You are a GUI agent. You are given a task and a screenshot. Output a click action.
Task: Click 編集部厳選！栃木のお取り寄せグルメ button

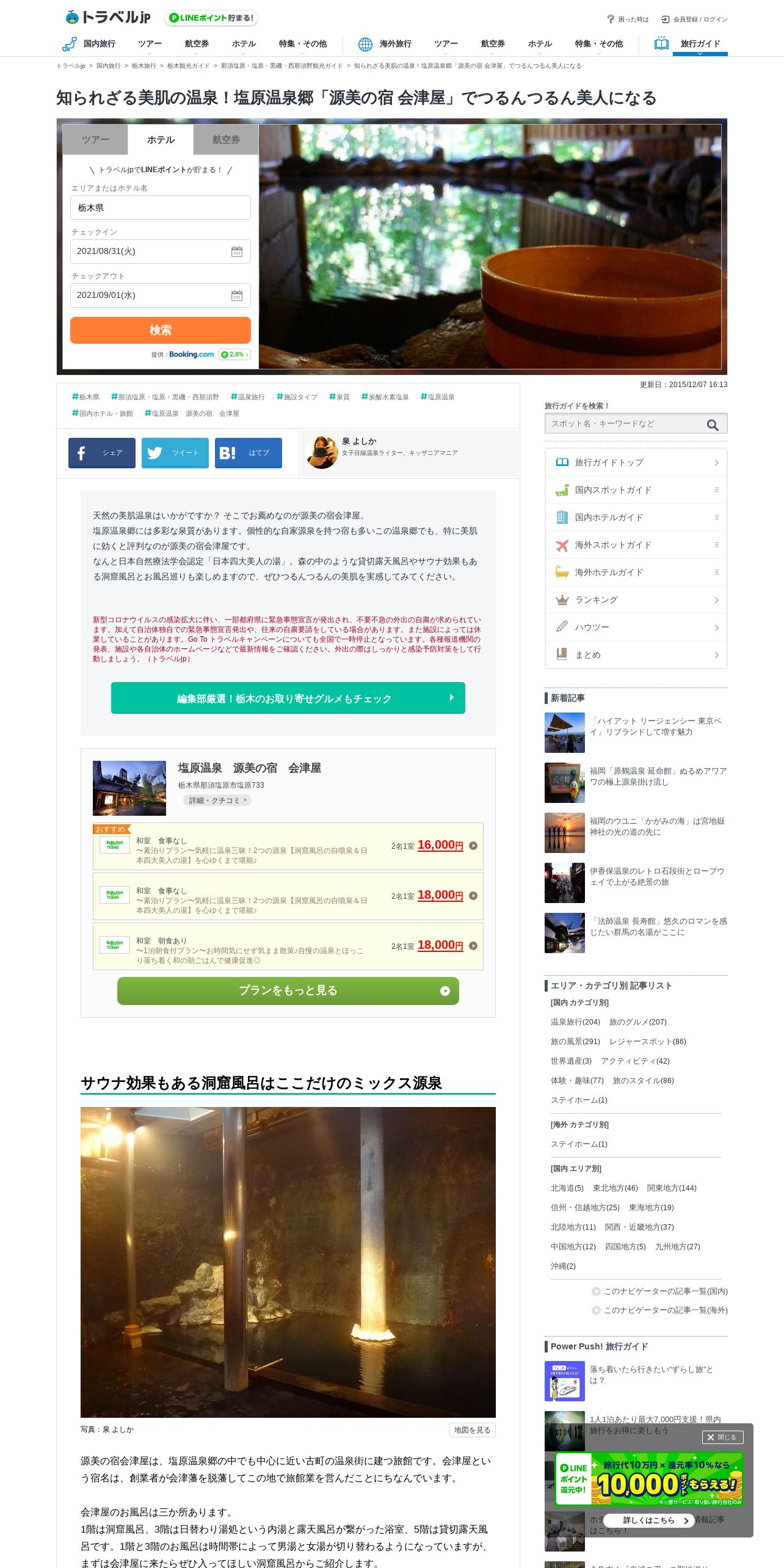click(288, 698)
